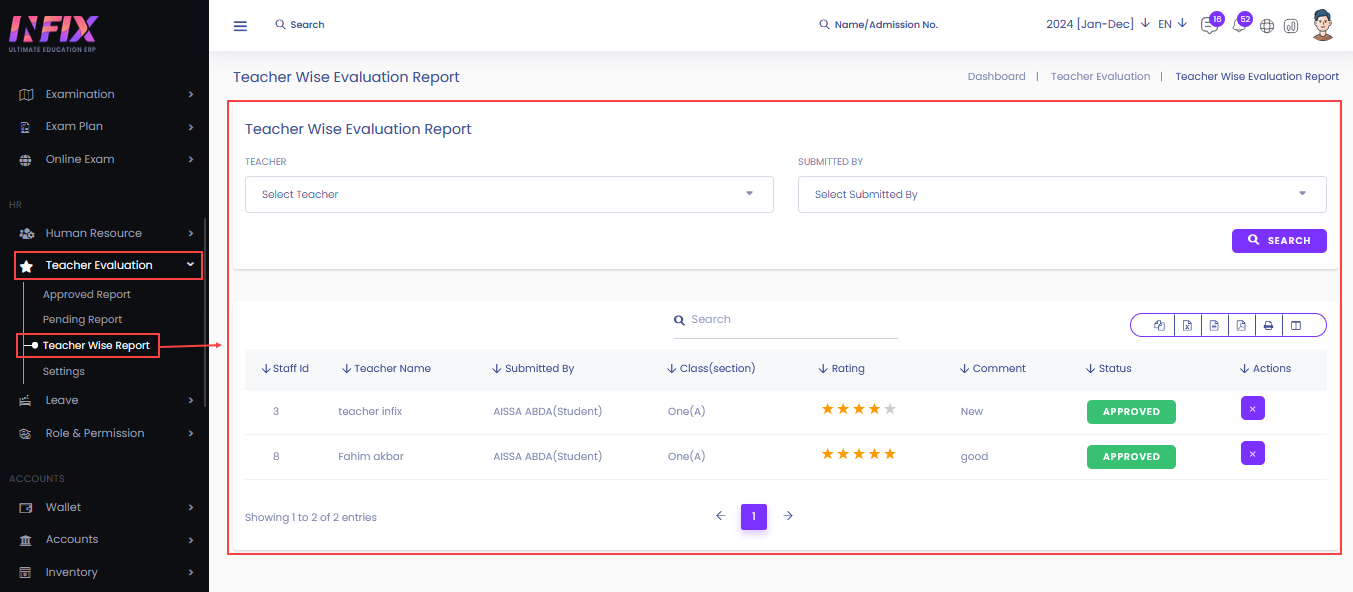The height and width of the screenshot is (592, 1353).
Task: Go to previous page arrow
Action: coord(720,516)
